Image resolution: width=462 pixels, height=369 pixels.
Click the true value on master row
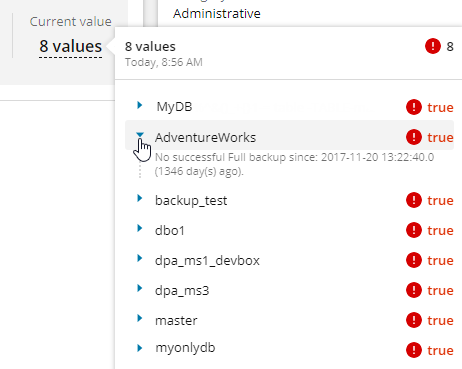[x=440, y=320]
